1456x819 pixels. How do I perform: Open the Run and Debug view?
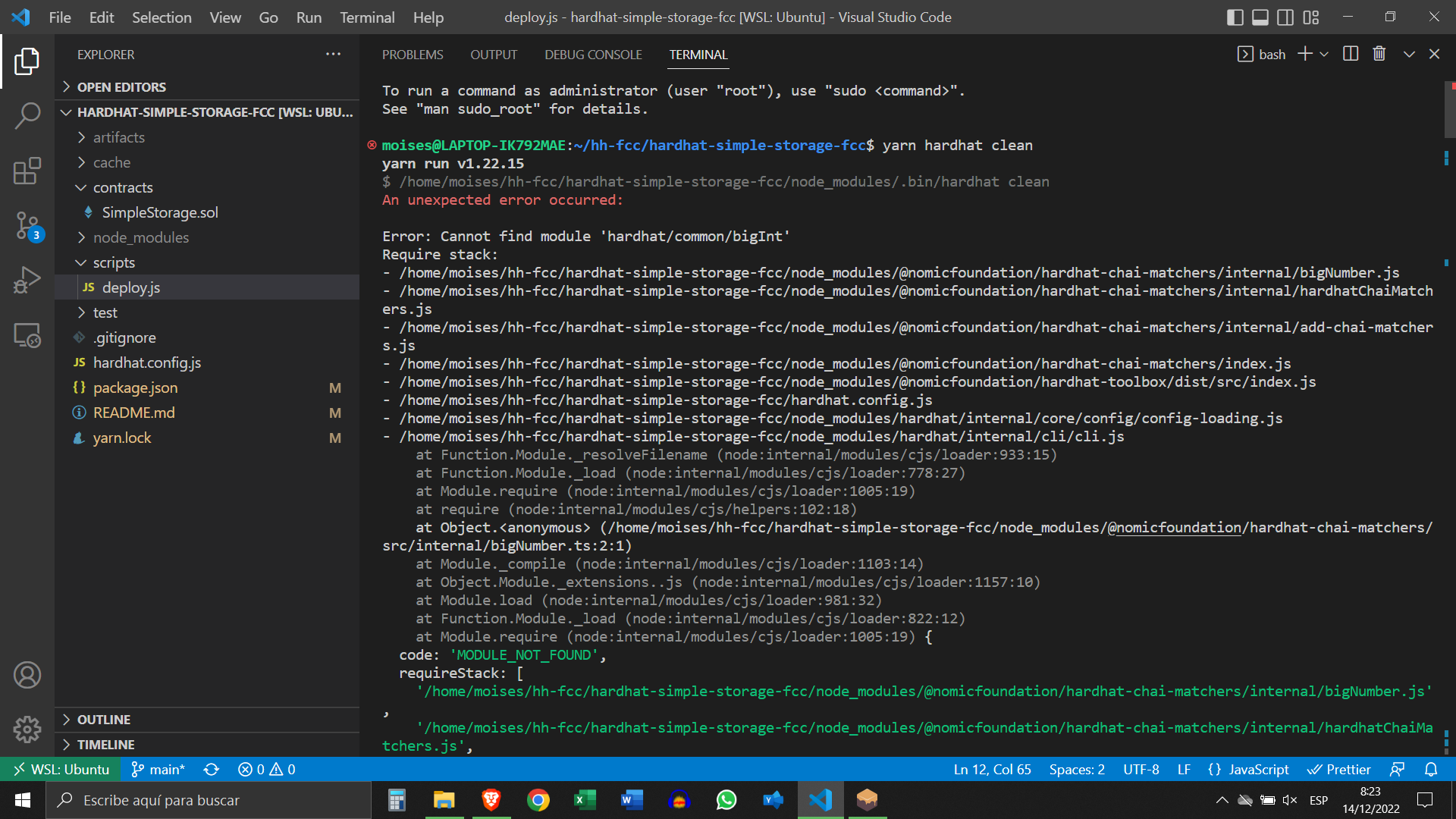(27, 280)
